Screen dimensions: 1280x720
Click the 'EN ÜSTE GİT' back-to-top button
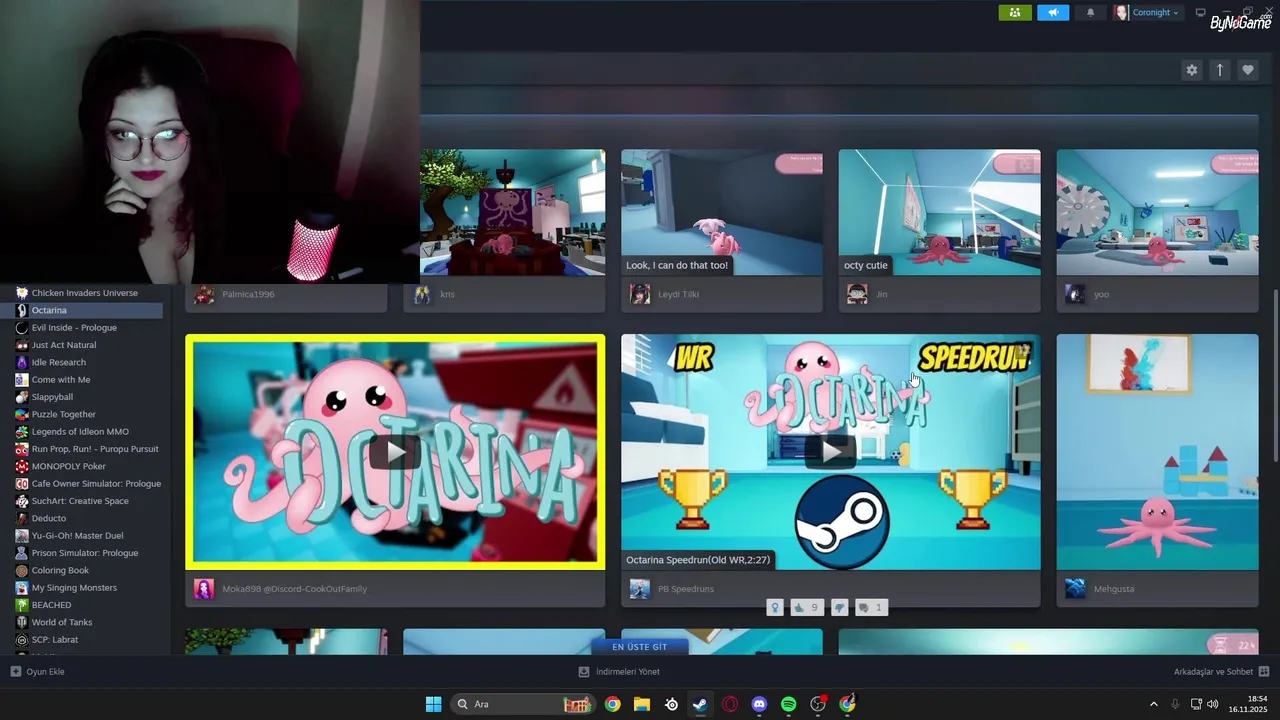(x=639, y=647)
